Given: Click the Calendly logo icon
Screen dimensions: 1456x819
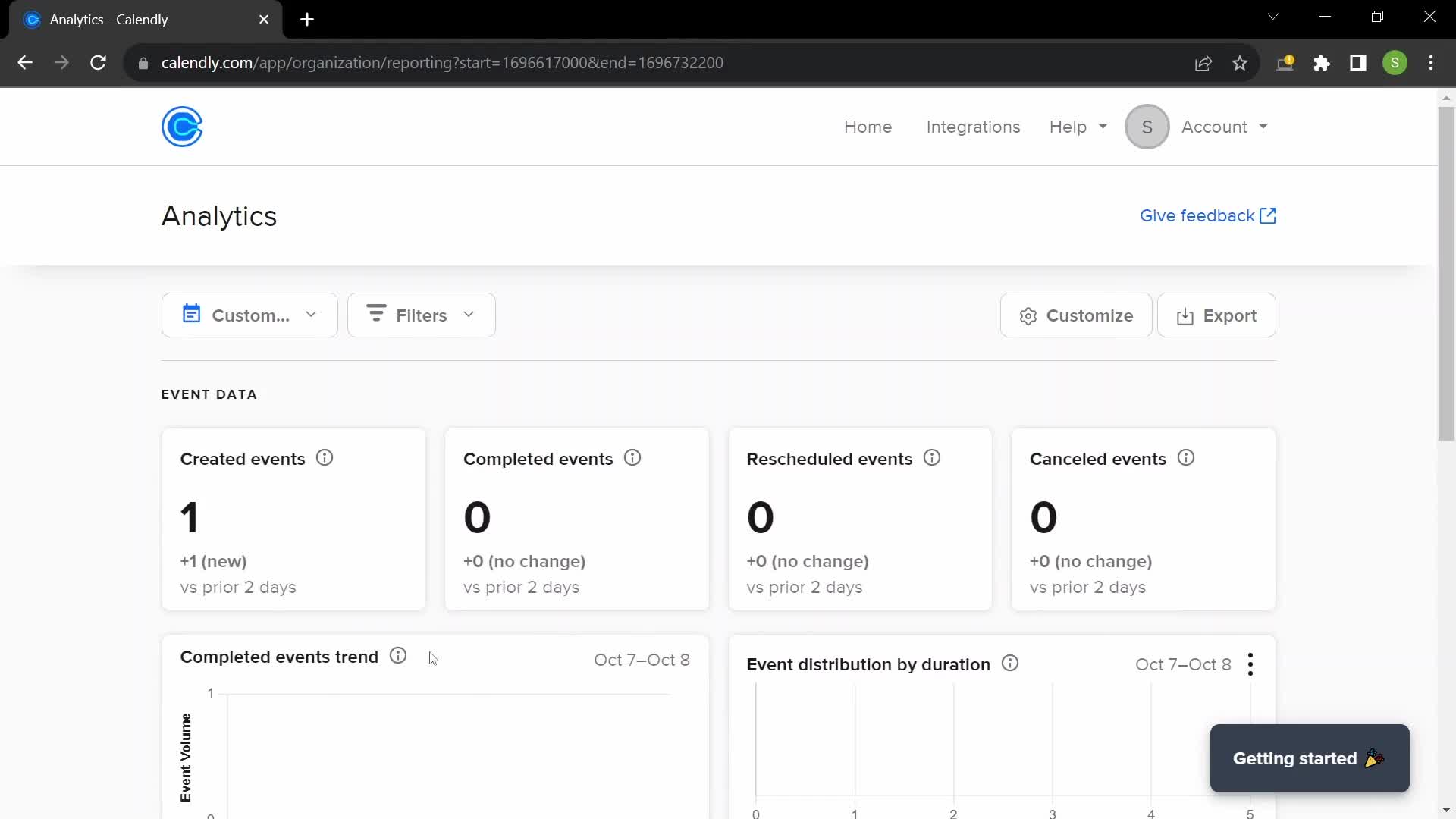Looking at the screenshot, I should coord(182,126).
